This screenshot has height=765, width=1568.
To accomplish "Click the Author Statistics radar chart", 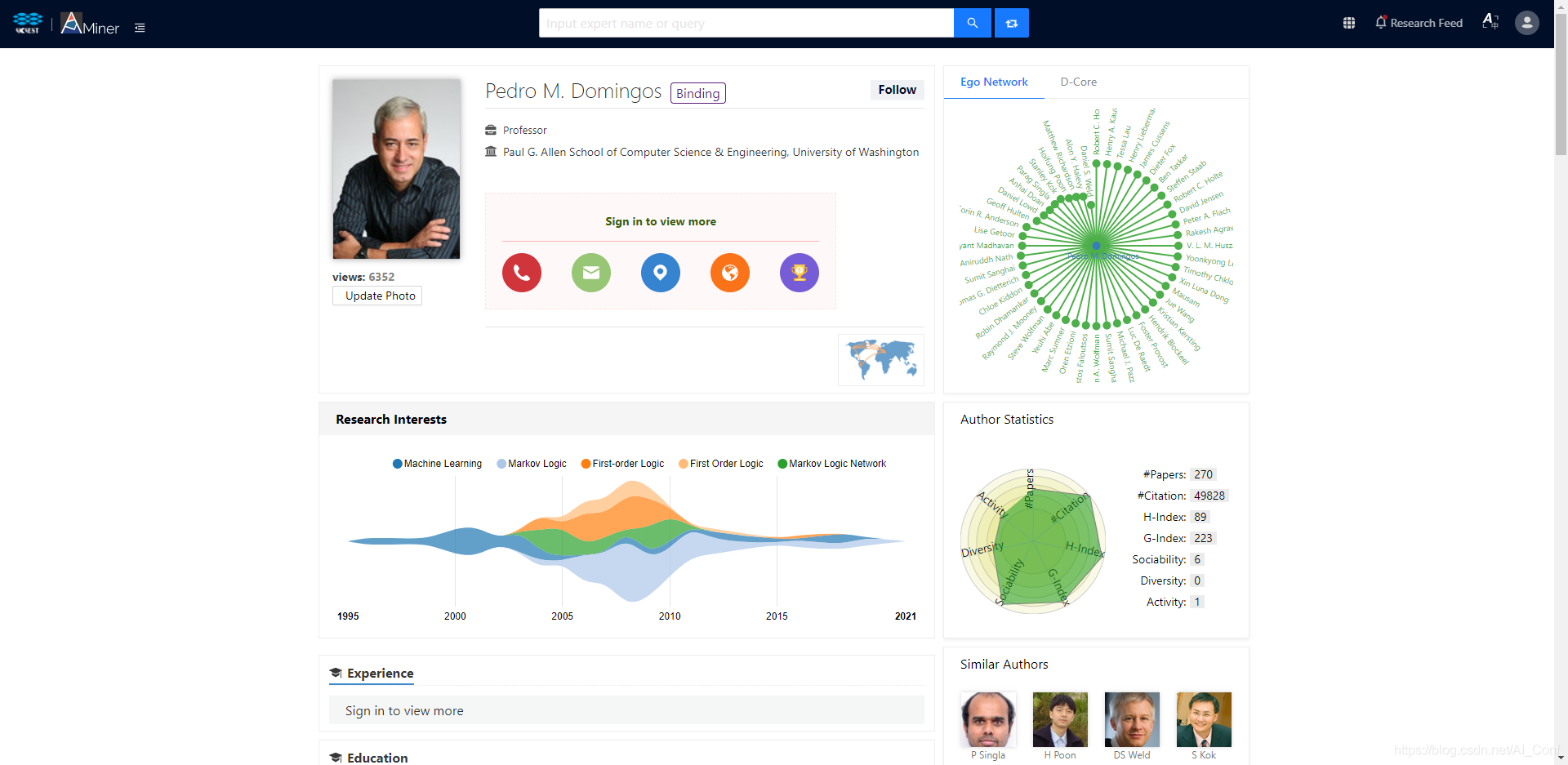I will 1033,540.
